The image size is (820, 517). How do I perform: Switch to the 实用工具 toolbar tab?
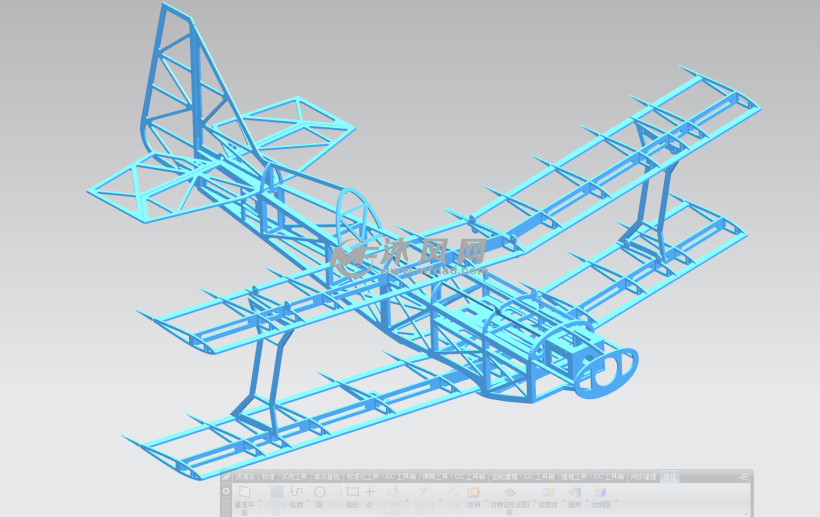(x=295, y=477)
